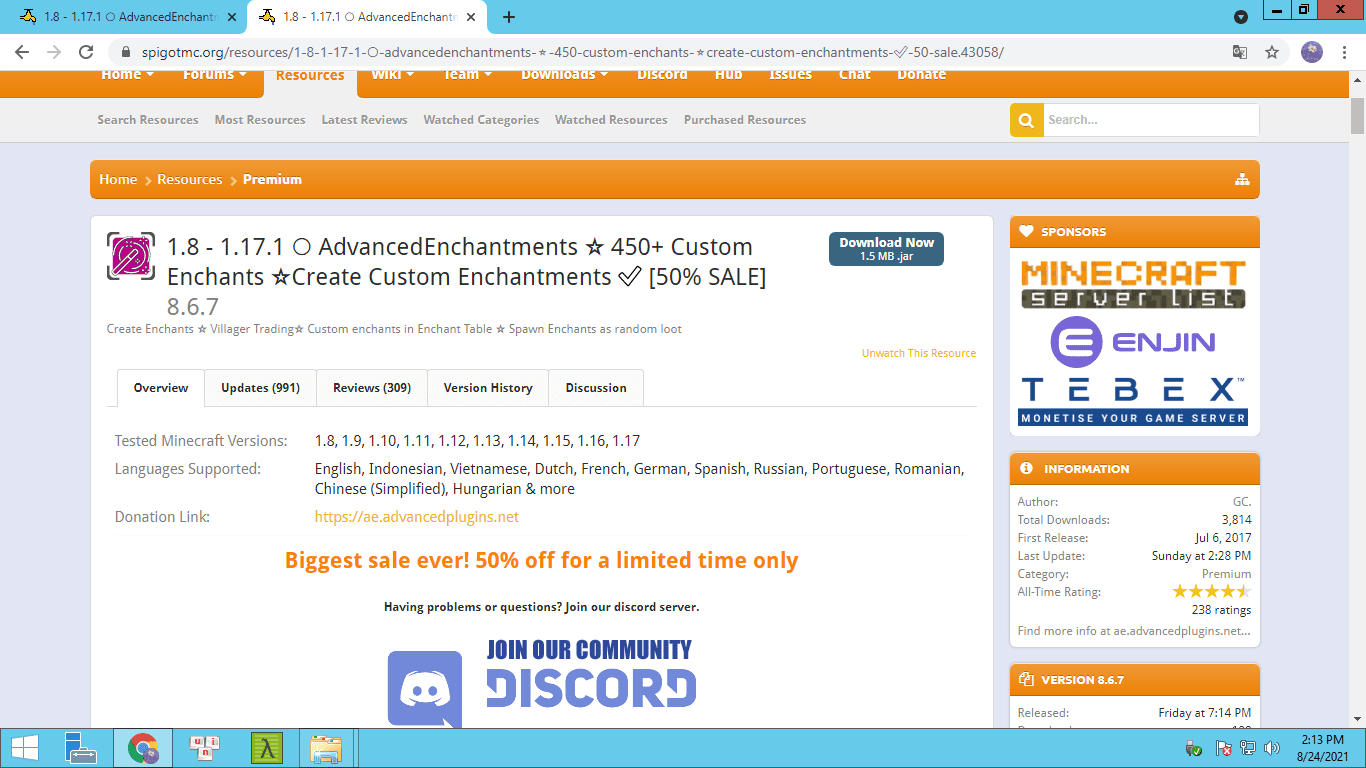Open File Explorer from taskbar

coord(327,748)
